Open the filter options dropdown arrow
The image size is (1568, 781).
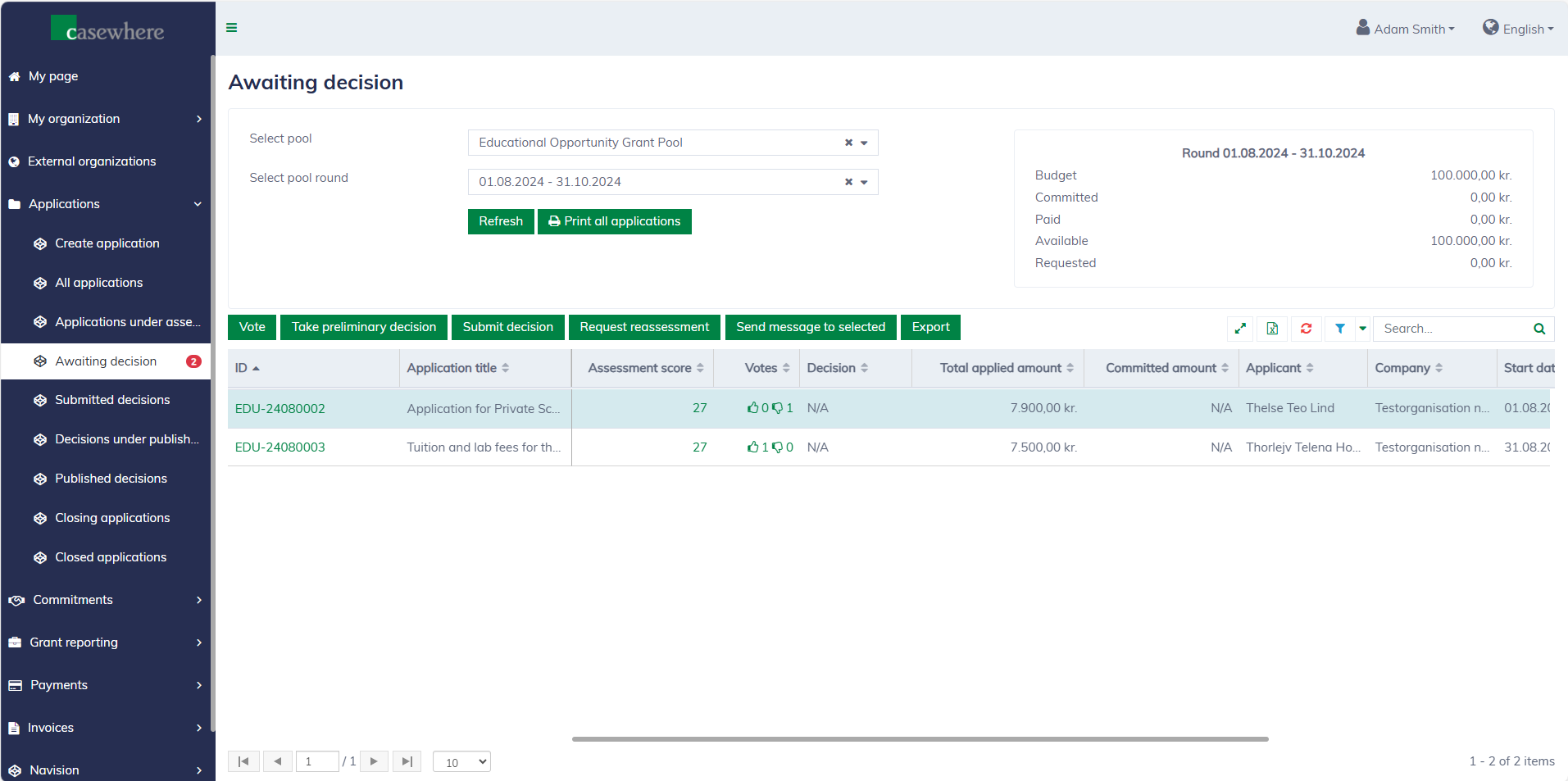click(x=1362, y=329)
